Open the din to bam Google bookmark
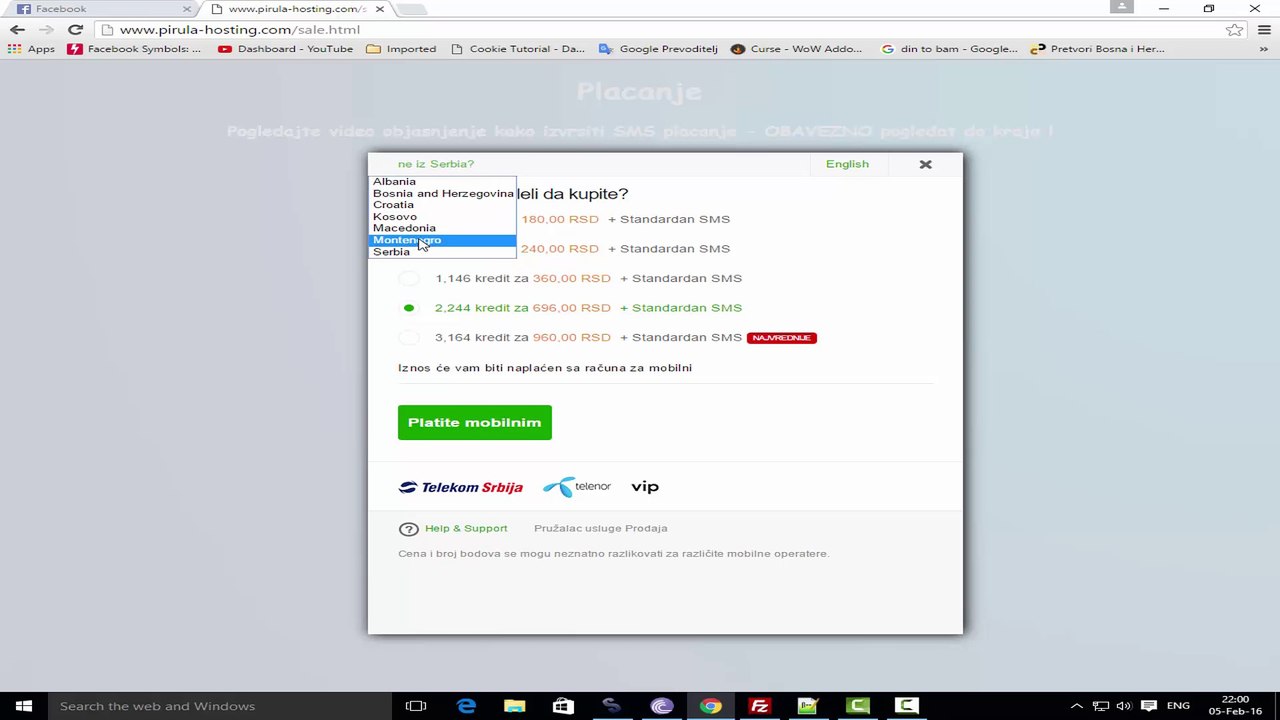The height and width of the screenshot is (720, 1280). [x=949, y=49]
